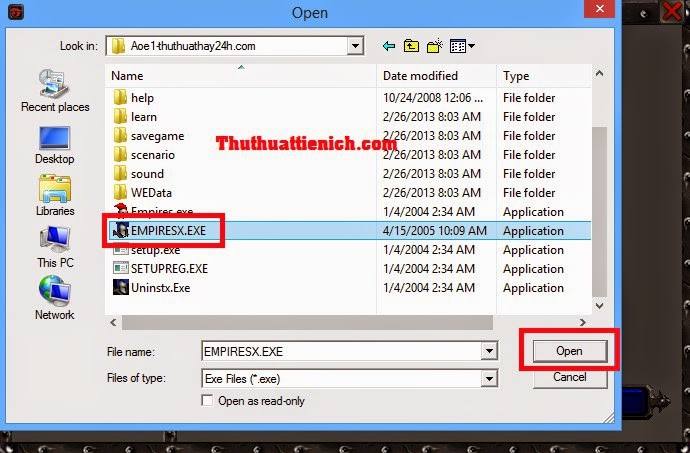Click the EMPIRESX.EXE file icon
This screenshot has width=690, height=453.
[x=121, y=230]
